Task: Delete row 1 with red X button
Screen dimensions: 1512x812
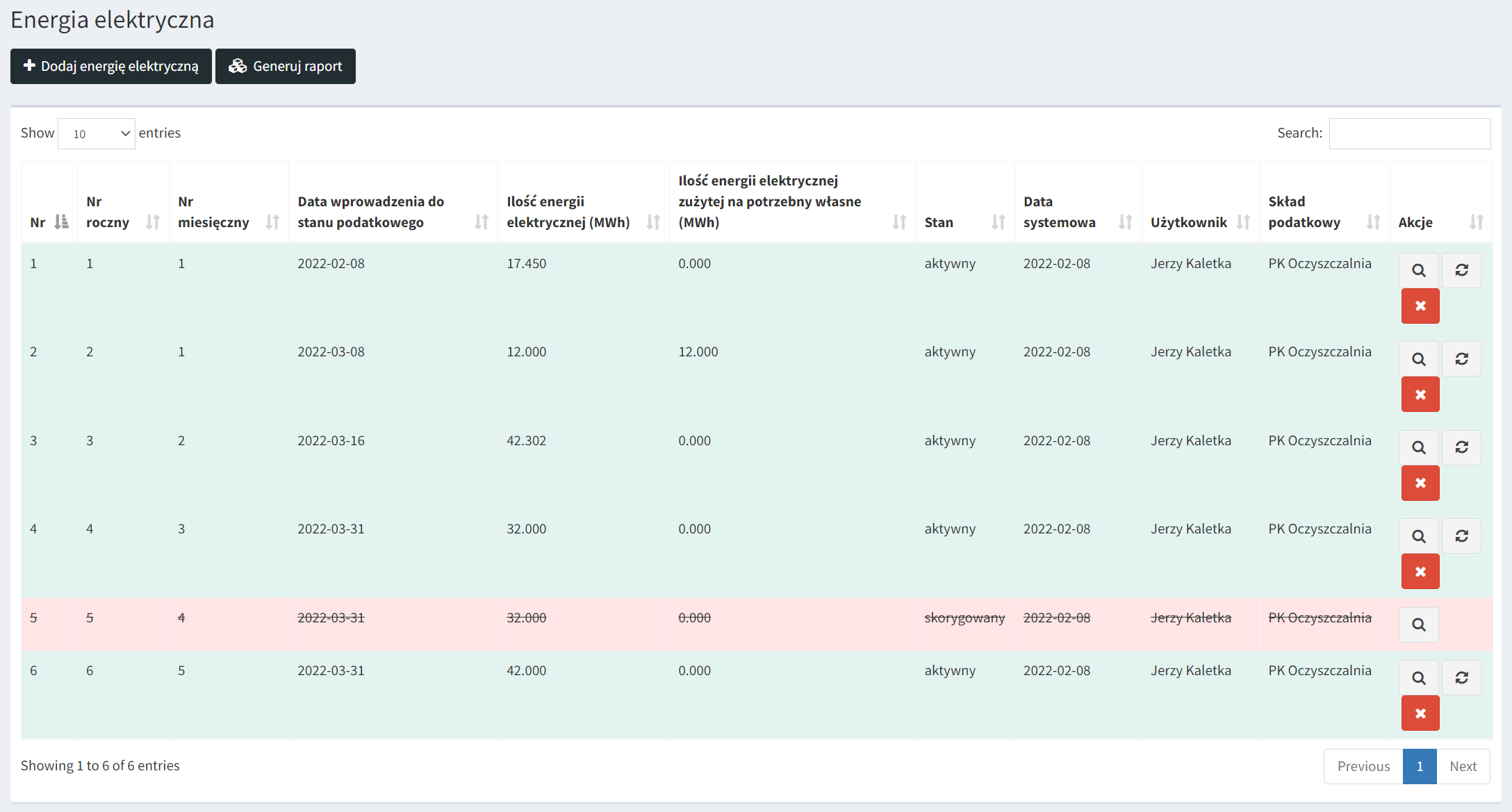Action: [x=1420, y=306]
